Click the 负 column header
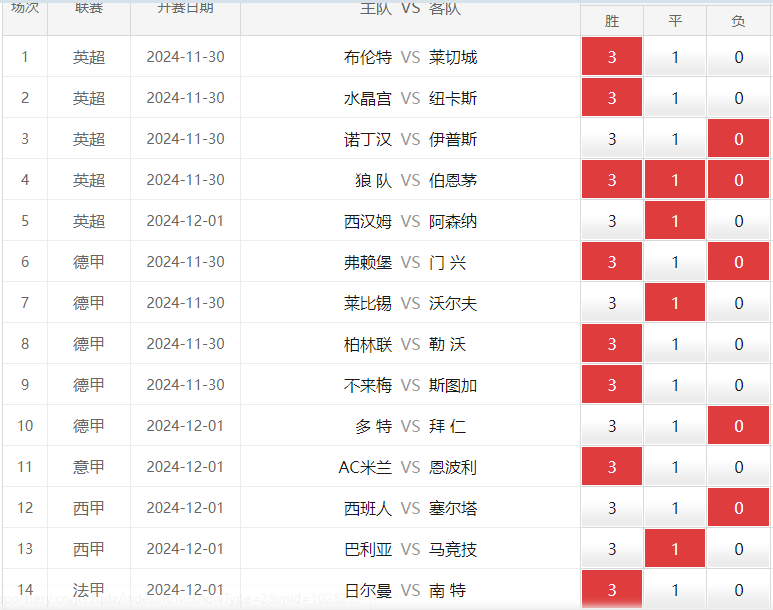773x610 pixels. pos(738,21)
